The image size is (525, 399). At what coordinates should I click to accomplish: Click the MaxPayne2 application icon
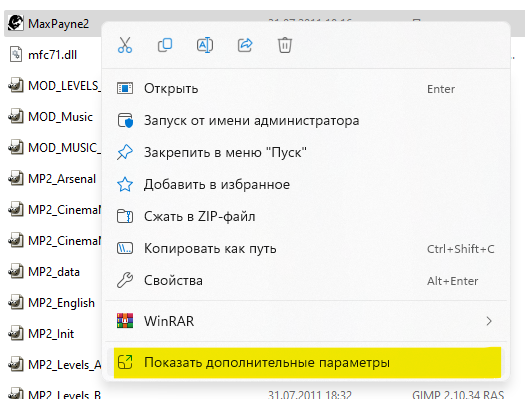pos(15,23)
